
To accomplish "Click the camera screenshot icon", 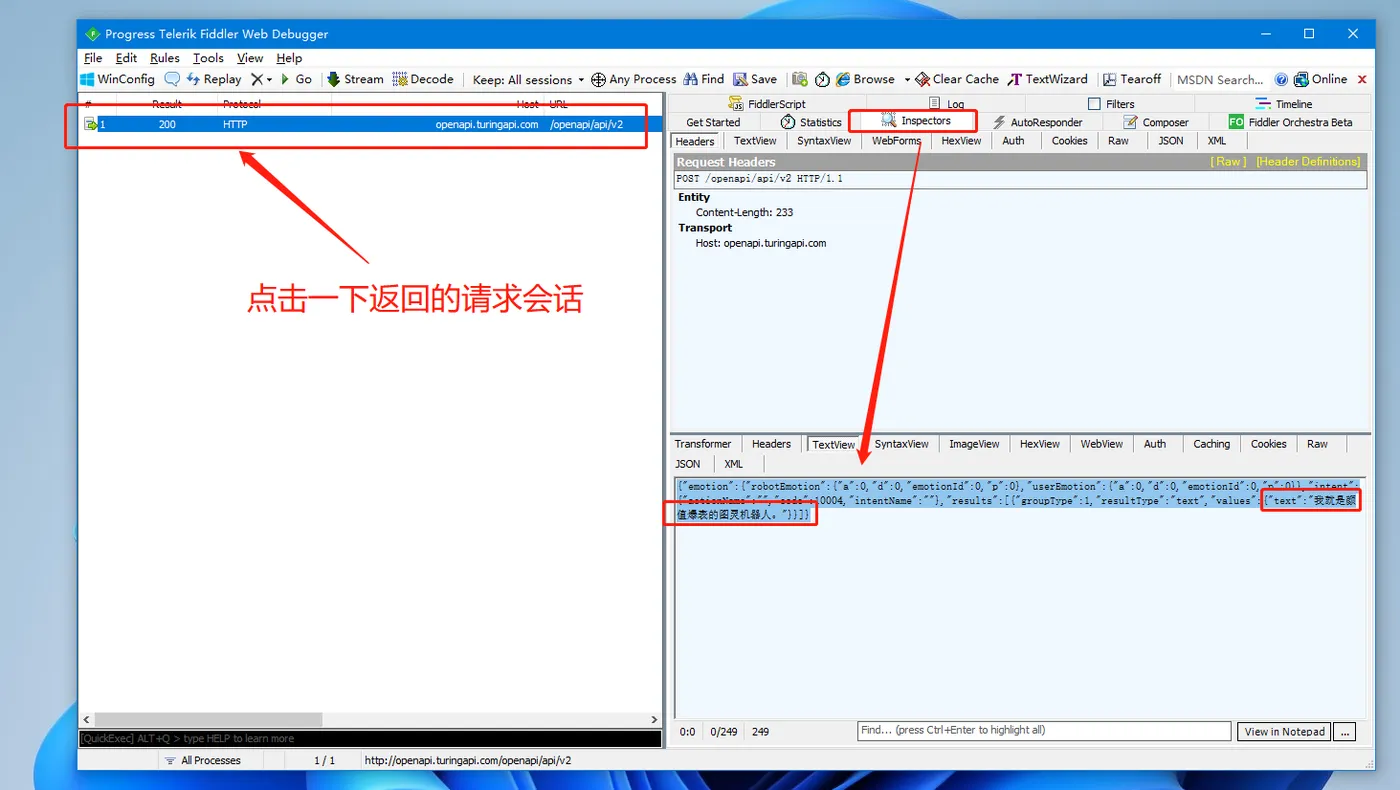I will click(x=800, y=79).
